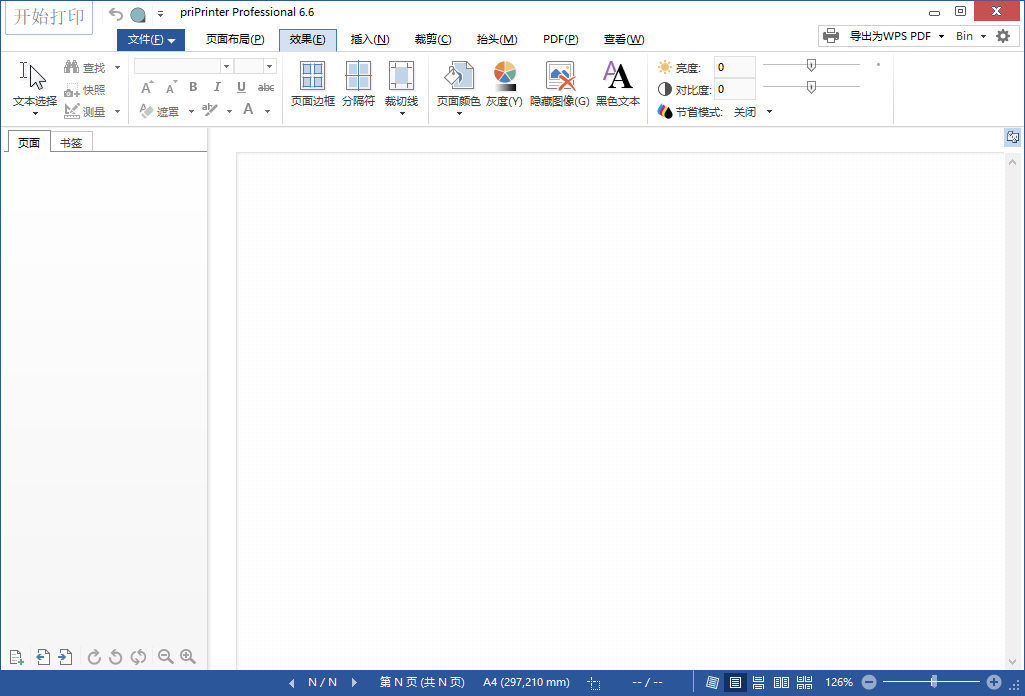The image size is (1025, 696).
Task: Click the contrast (对比度) value field
Action: pos(734,89)
